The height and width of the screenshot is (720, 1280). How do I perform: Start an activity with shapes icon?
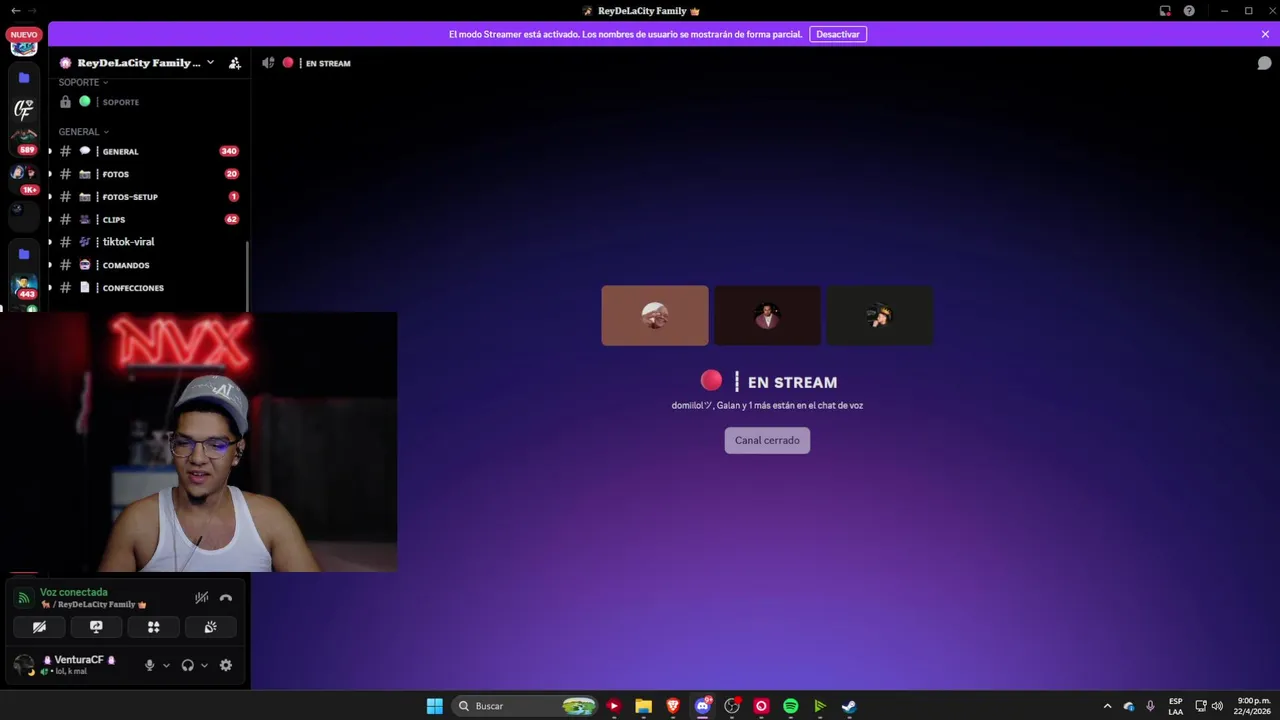153,627
